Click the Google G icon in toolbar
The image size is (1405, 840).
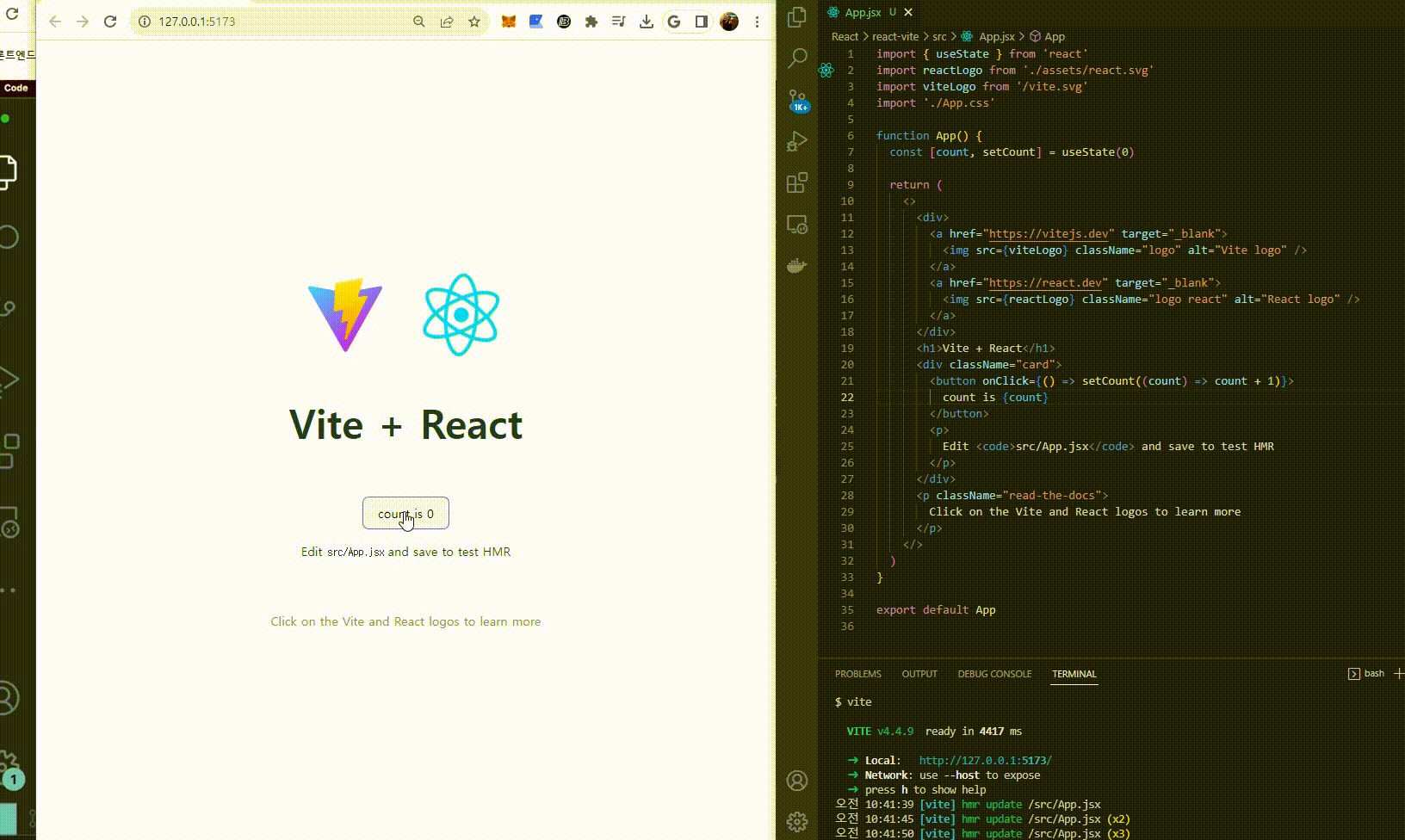point(674,22)
